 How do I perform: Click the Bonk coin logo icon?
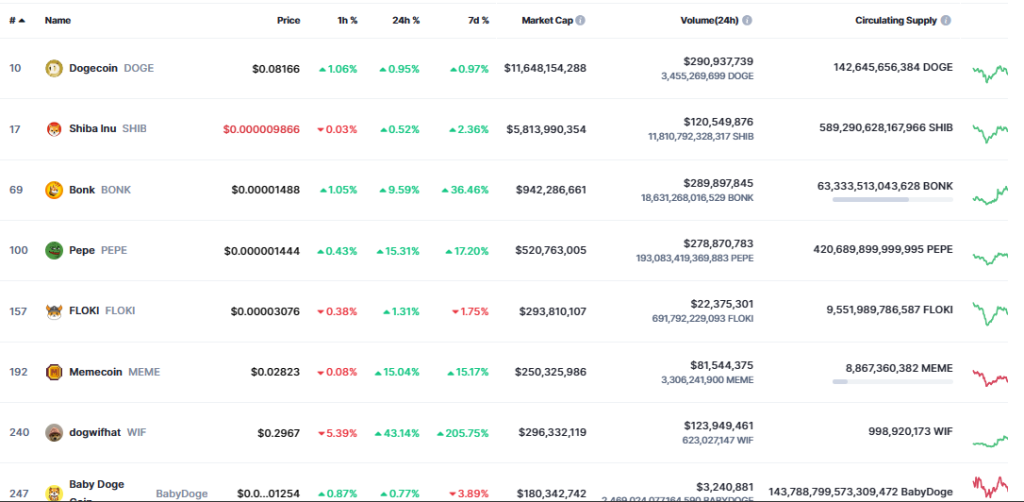coord(54,190)
